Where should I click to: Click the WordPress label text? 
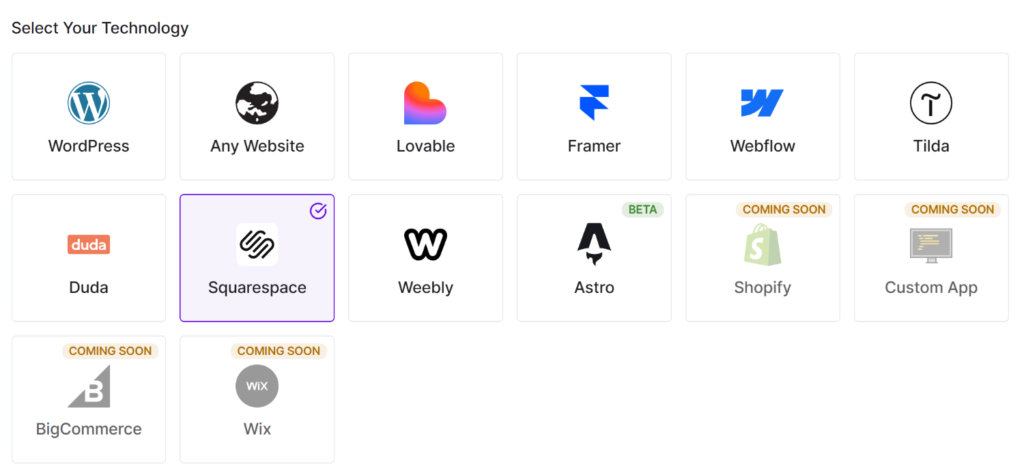pos(89,146)
